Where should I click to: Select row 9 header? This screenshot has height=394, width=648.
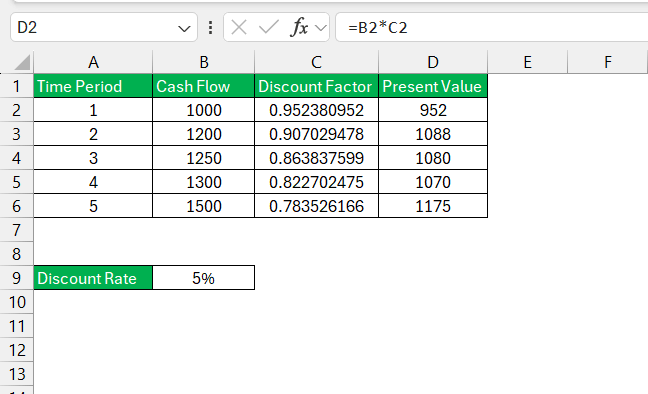[17, 278]
